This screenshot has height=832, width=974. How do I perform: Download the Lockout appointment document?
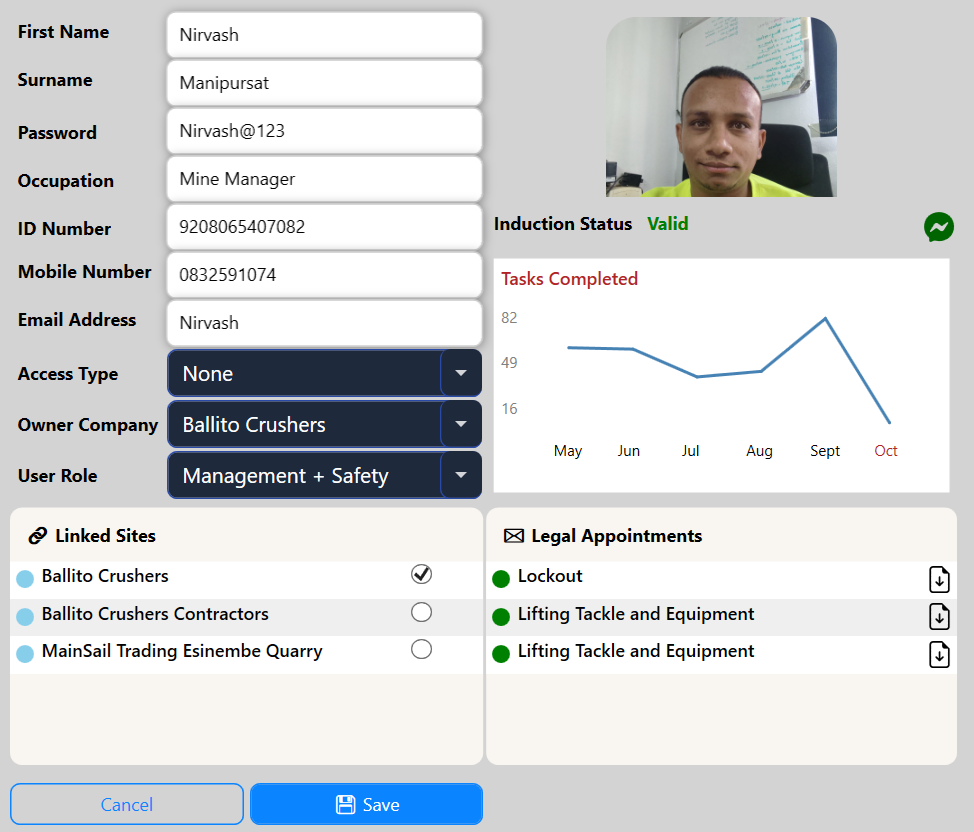[x=939, y=579]
